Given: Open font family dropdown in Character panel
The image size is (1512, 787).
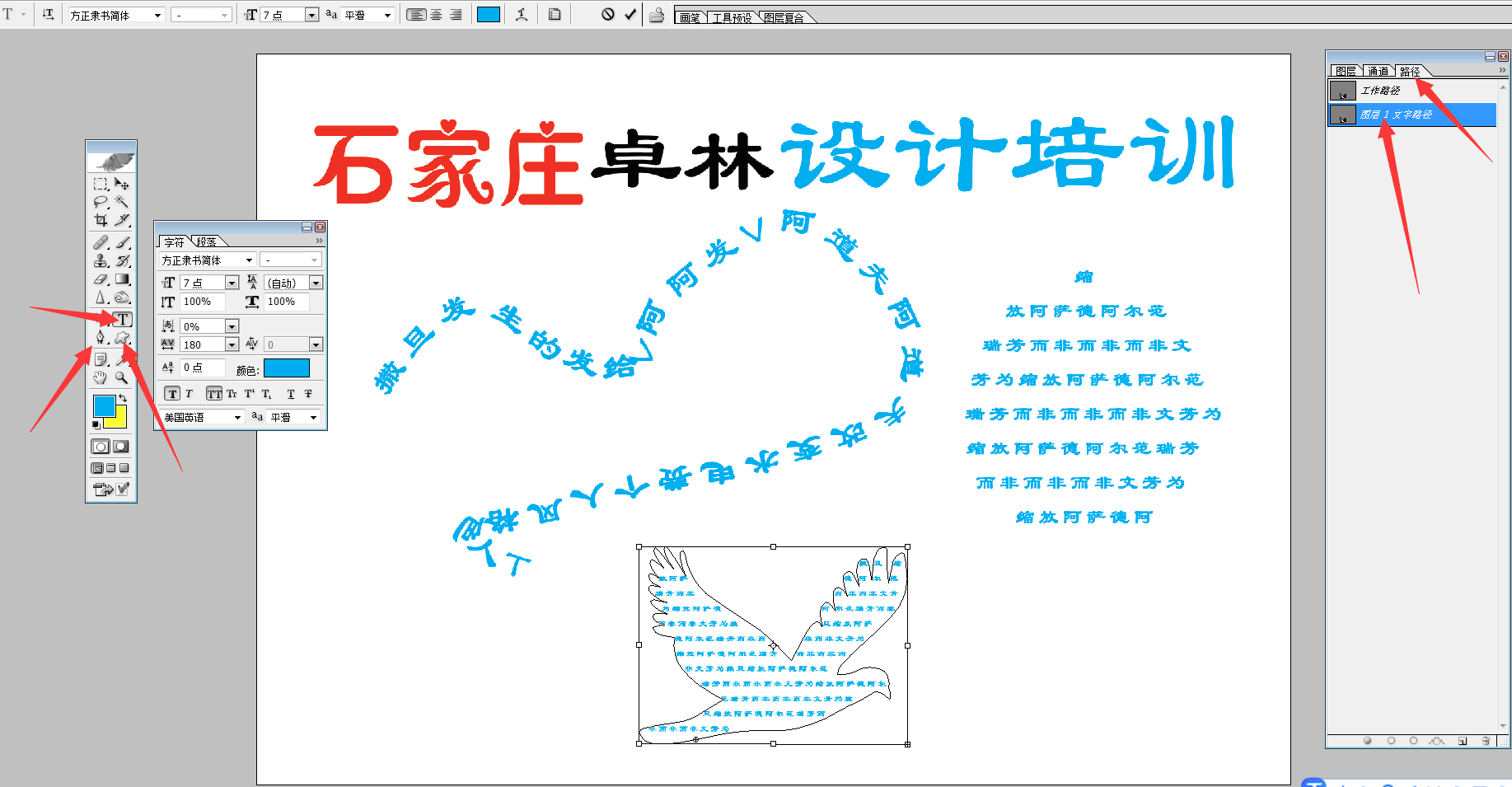Looking at the screenshot, I should tap(249, 260).
